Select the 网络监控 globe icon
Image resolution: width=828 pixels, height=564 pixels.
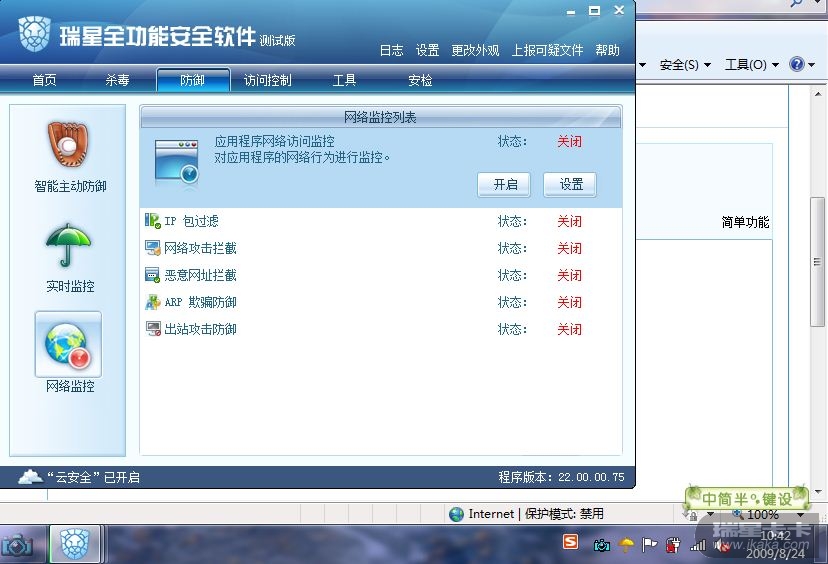[x=69, y=344]
